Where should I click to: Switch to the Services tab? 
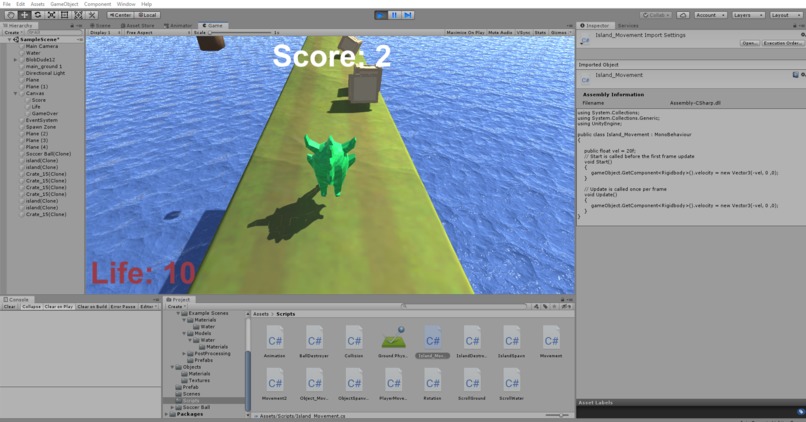click(x=628, y=25)
